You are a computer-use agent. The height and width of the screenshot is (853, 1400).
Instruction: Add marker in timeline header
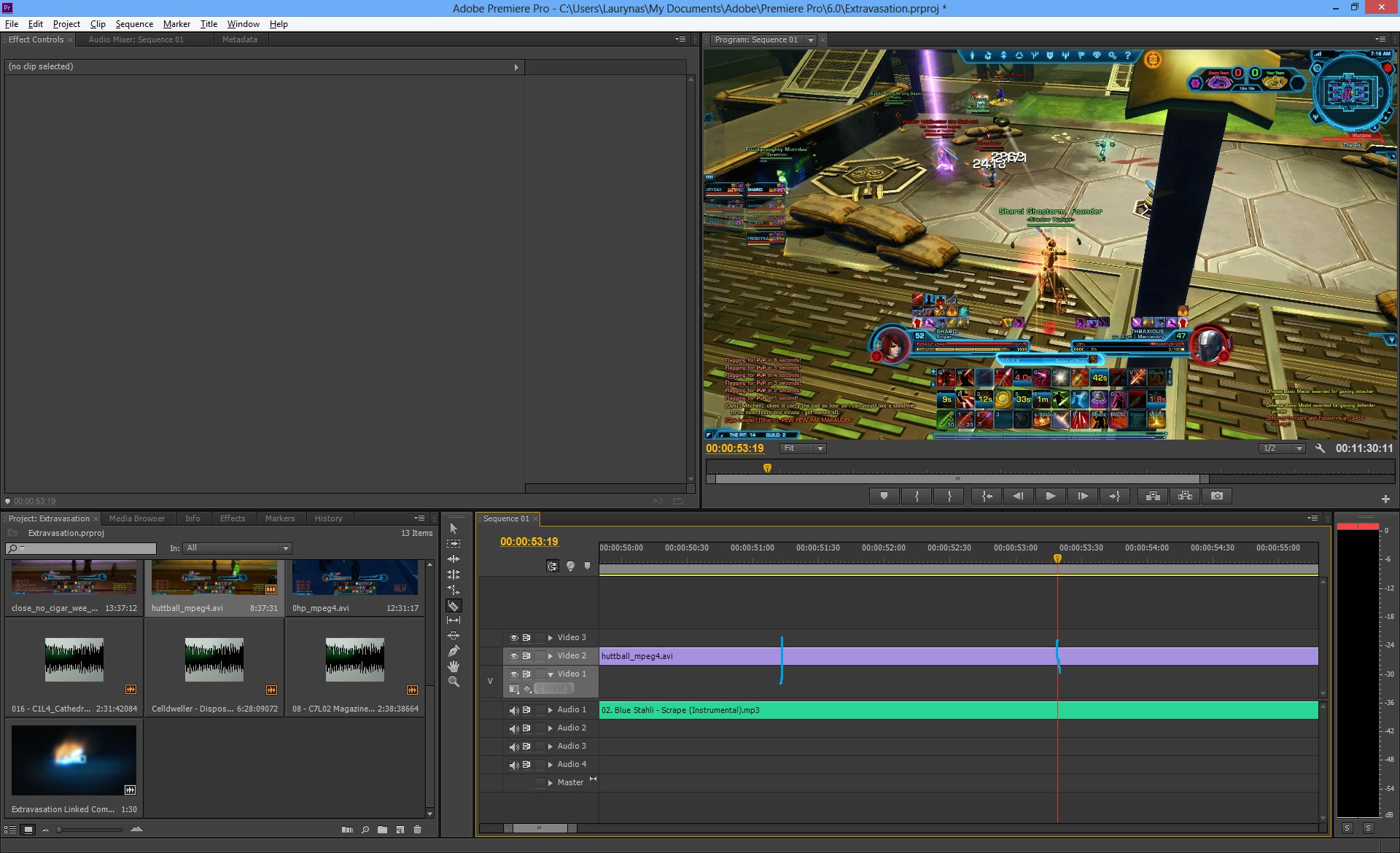[587, 566]
